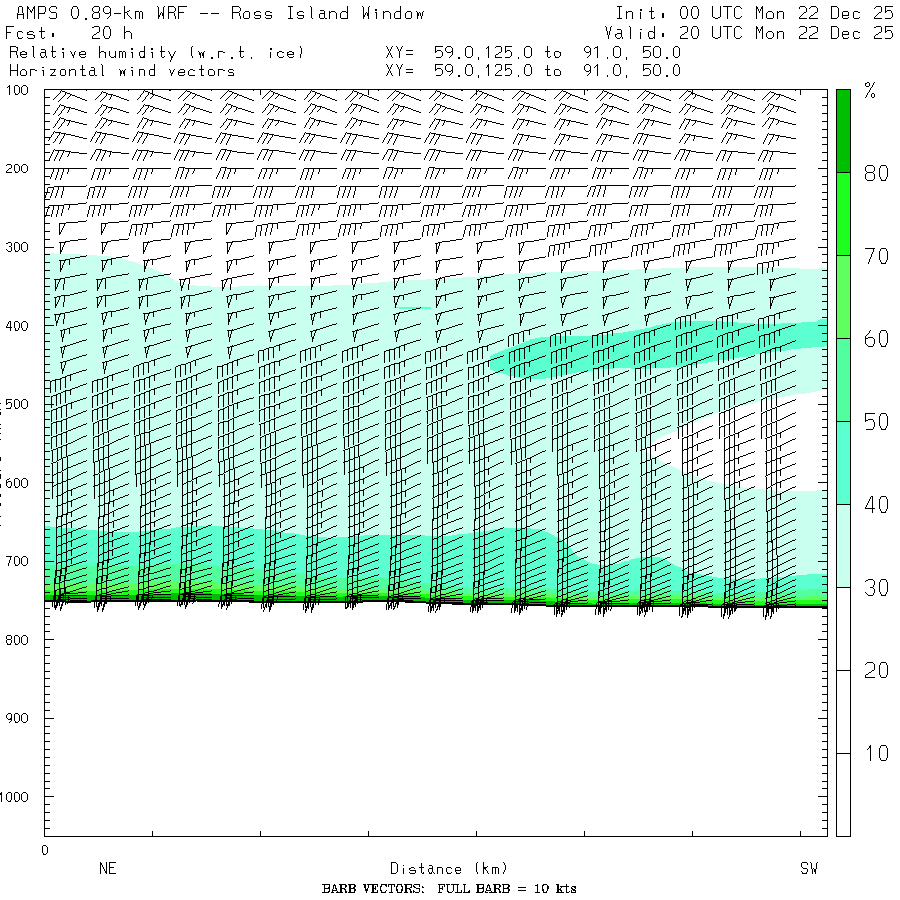
Task: Click the 30 colorbar tick label
Action: tap(876, 588)
